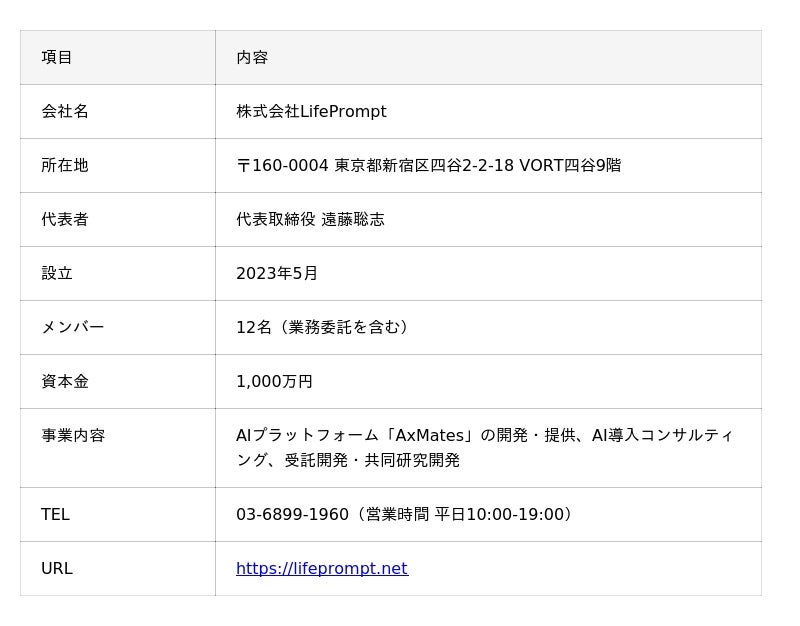800x626 pixels.
Task: Click the 2023年5月 founding date text
Action: coord(277,273)
